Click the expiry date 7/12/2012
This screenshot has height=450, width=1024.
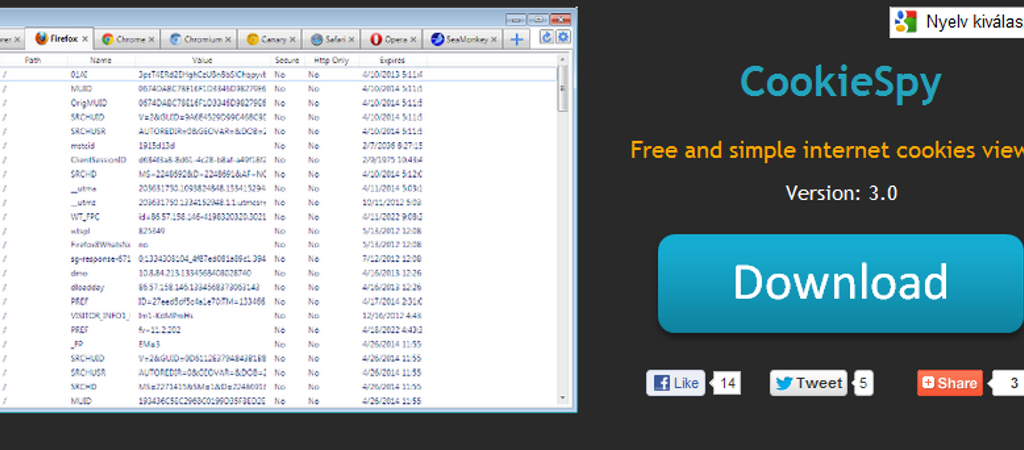pos(391,259)
